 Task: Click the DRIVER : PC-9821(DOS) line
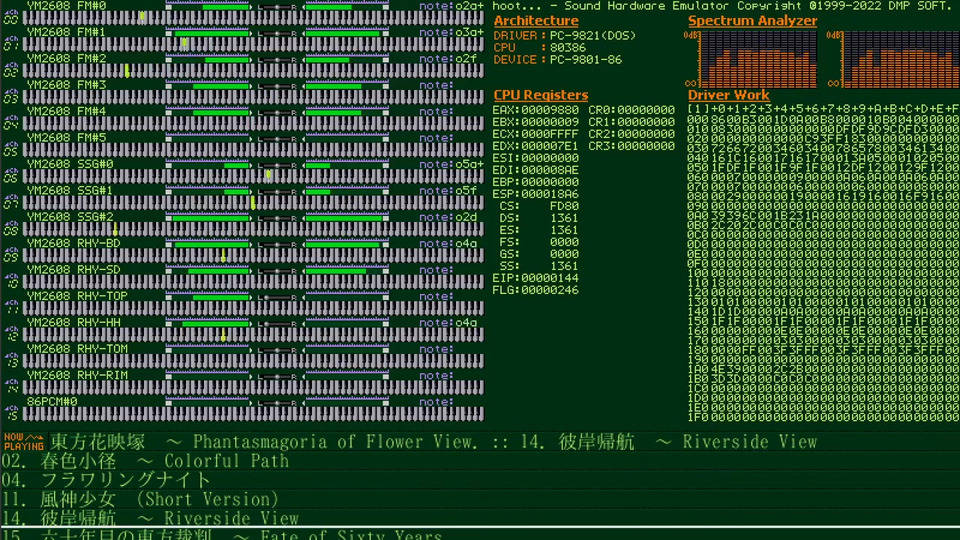pos(564,36)
